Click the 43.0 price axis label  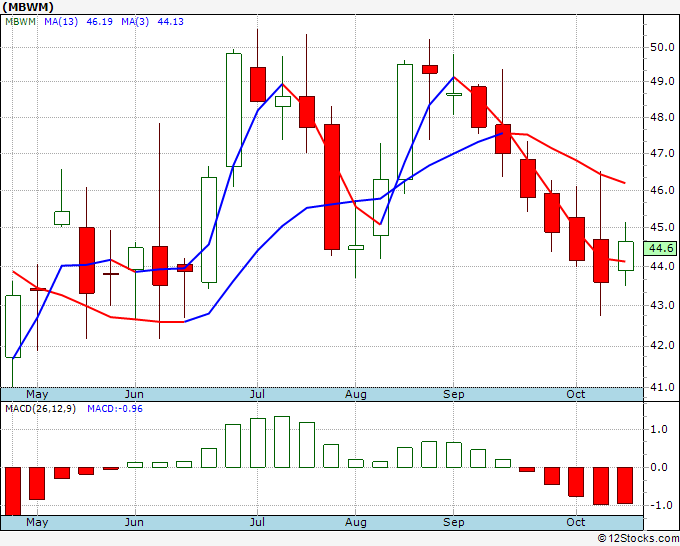662,305
